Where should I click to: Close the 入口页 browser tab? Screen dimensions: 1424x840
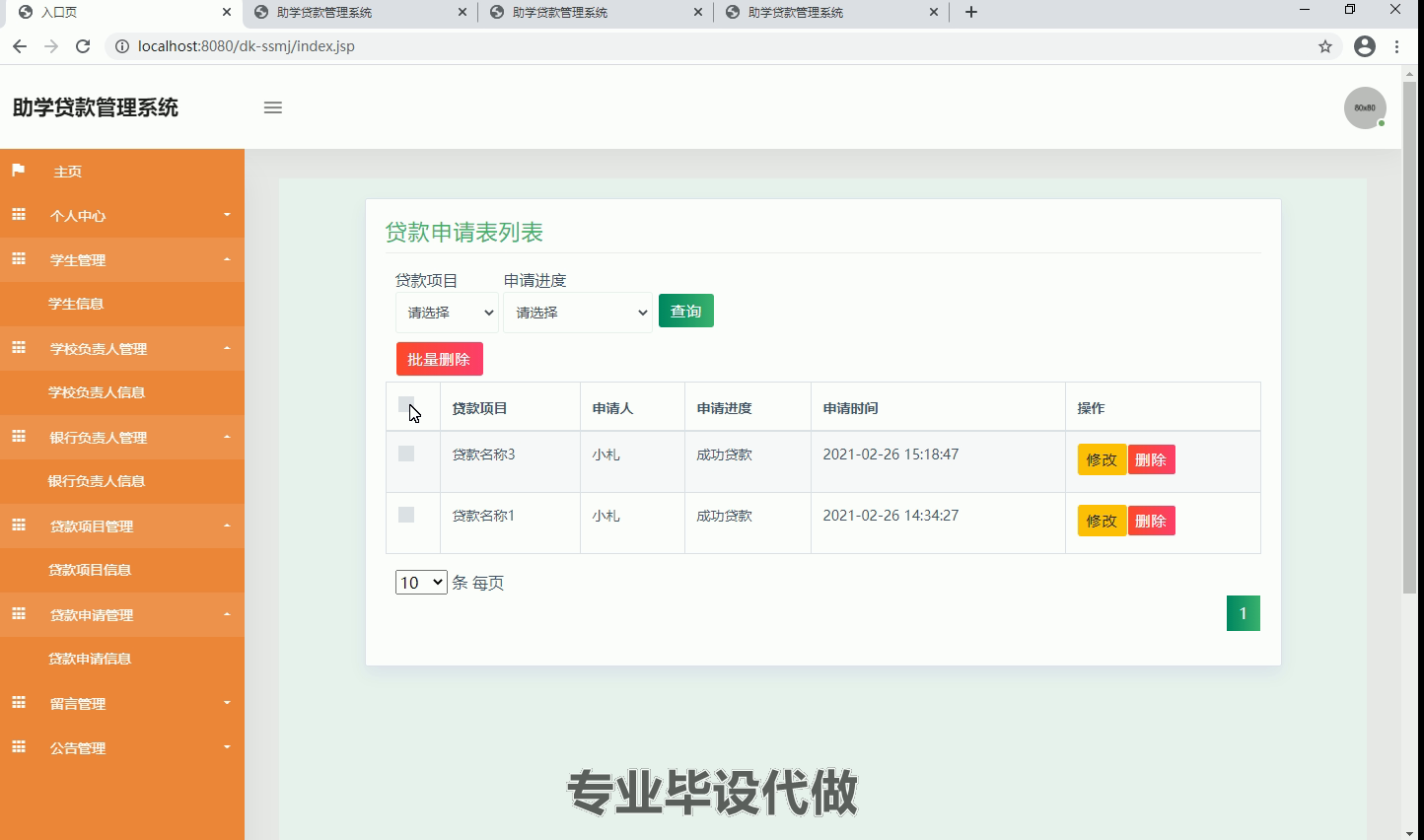pos(227,12)
